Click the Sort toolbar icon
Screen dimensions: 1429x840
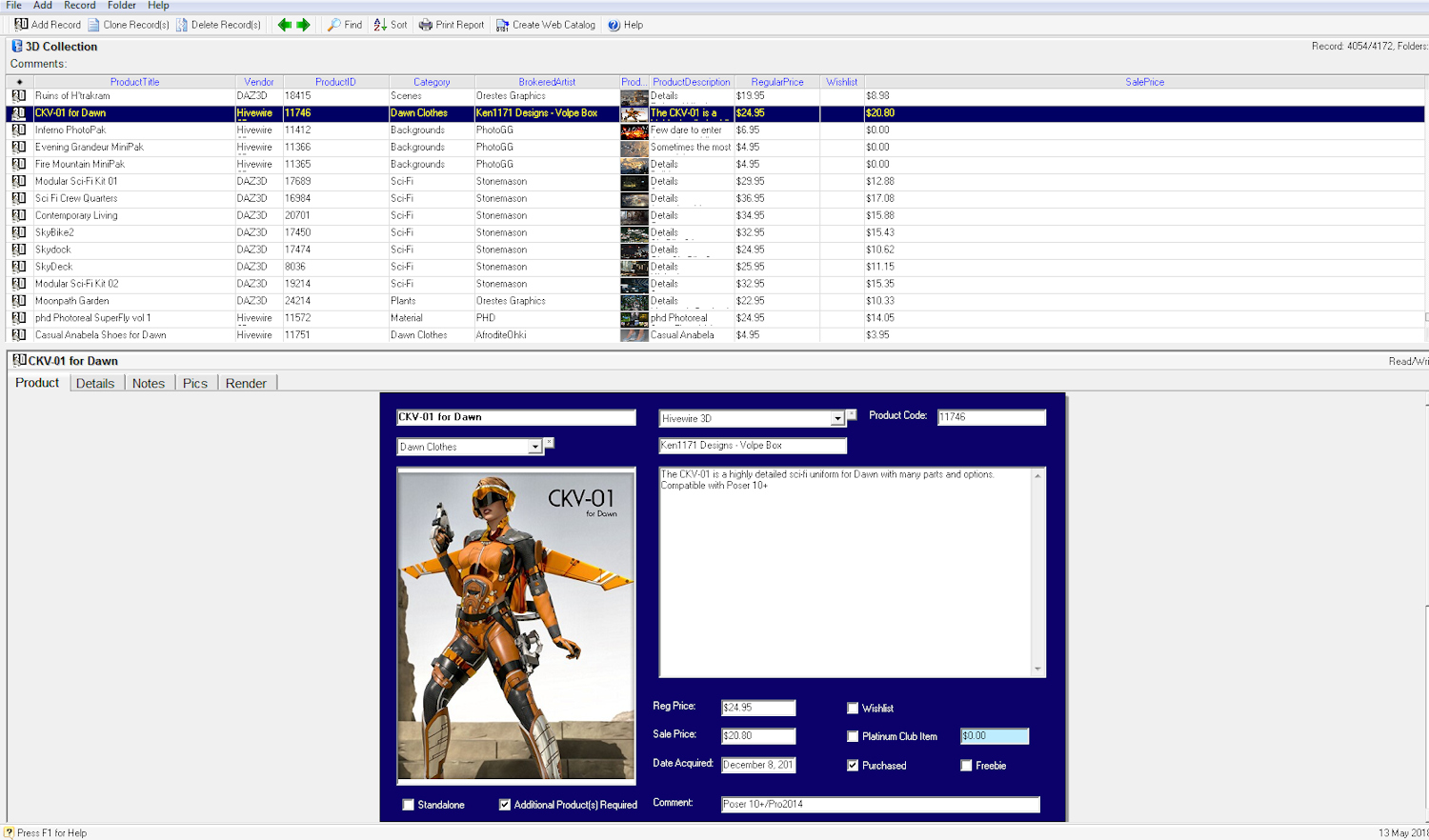[380, 25]
